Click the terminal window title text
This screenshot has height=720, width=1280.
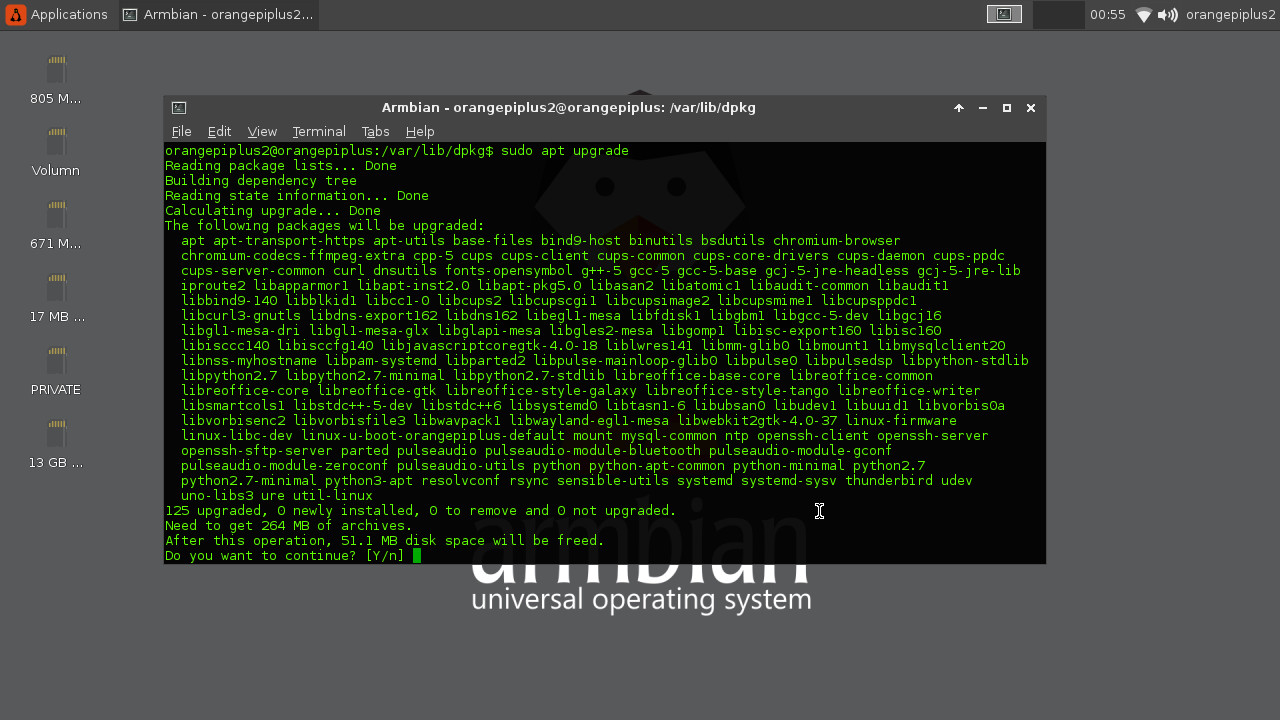coord(569,108)
